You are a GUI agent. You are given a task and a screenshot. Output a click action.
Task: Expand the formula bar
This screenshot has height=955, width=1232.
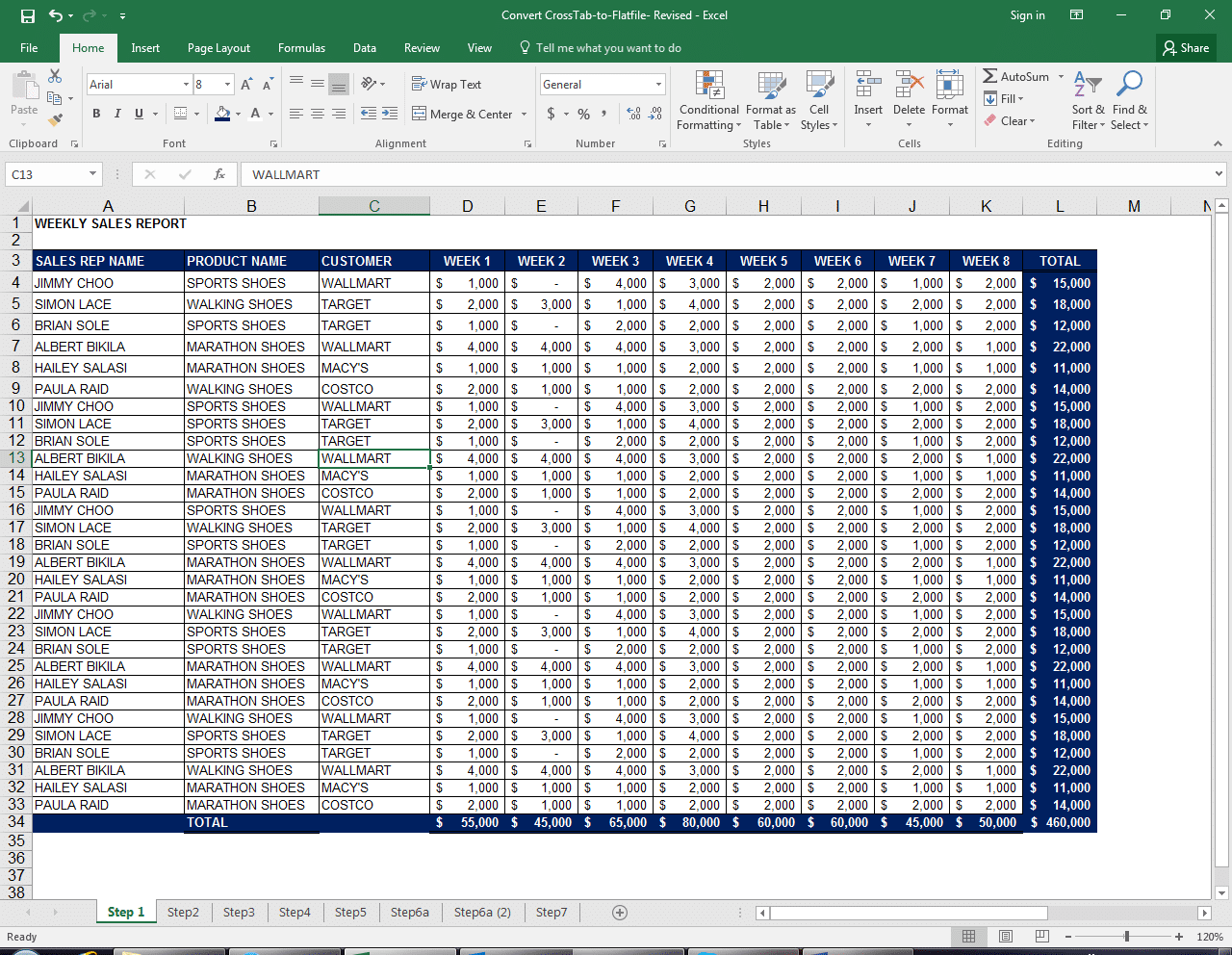pos(1219,174)
